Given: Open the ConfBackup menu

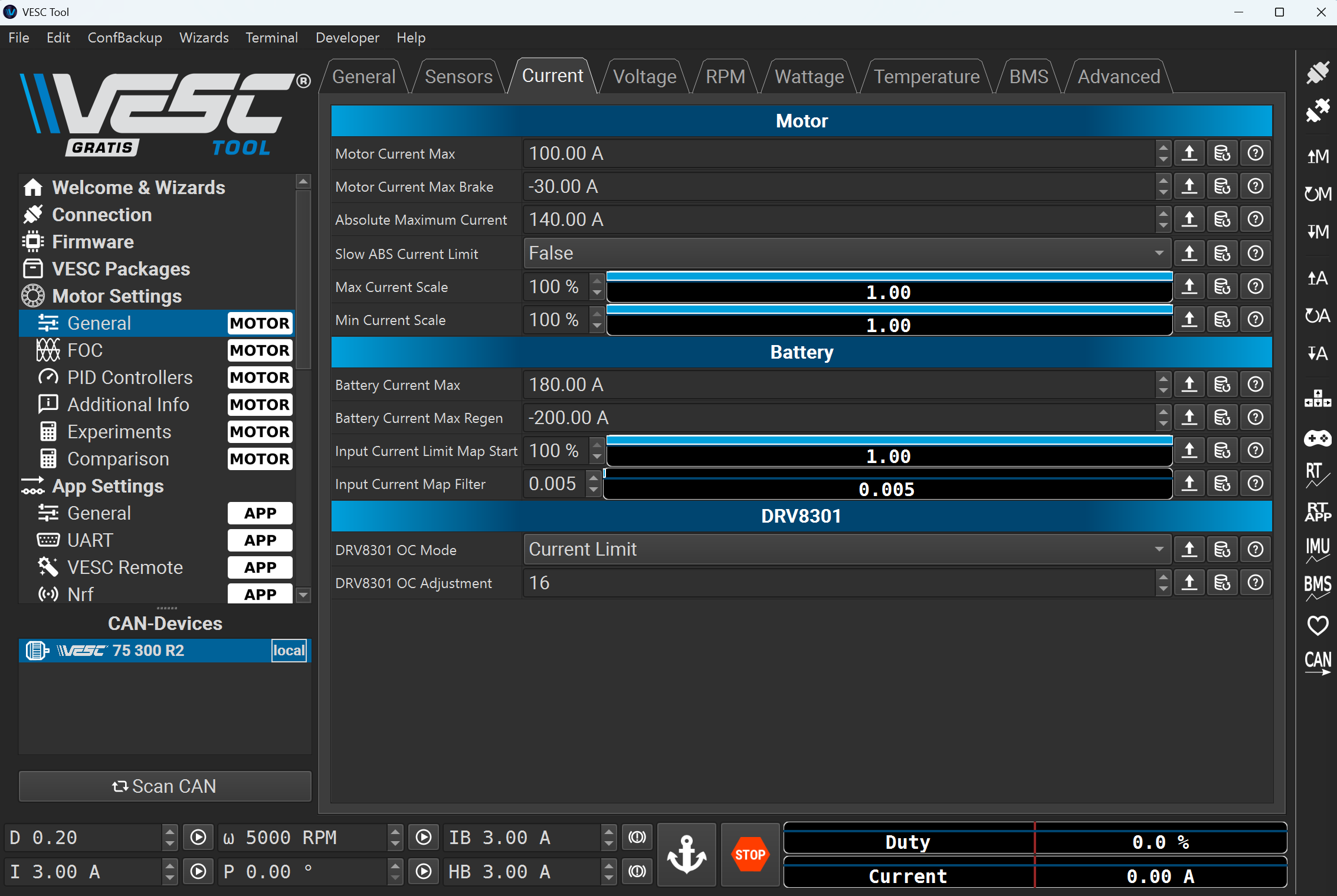Looking at the screenshot, I should point(124,38).
